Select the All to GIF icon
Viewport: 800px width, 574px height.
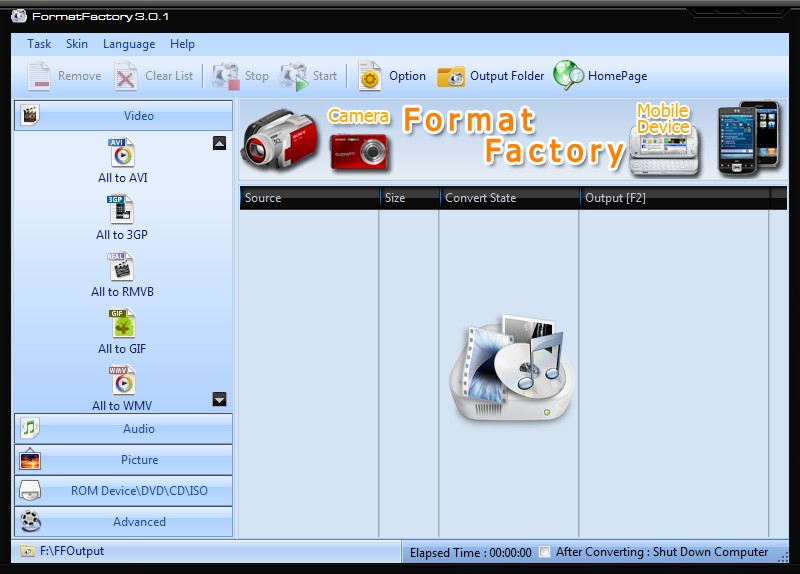[x=122, y=323]
